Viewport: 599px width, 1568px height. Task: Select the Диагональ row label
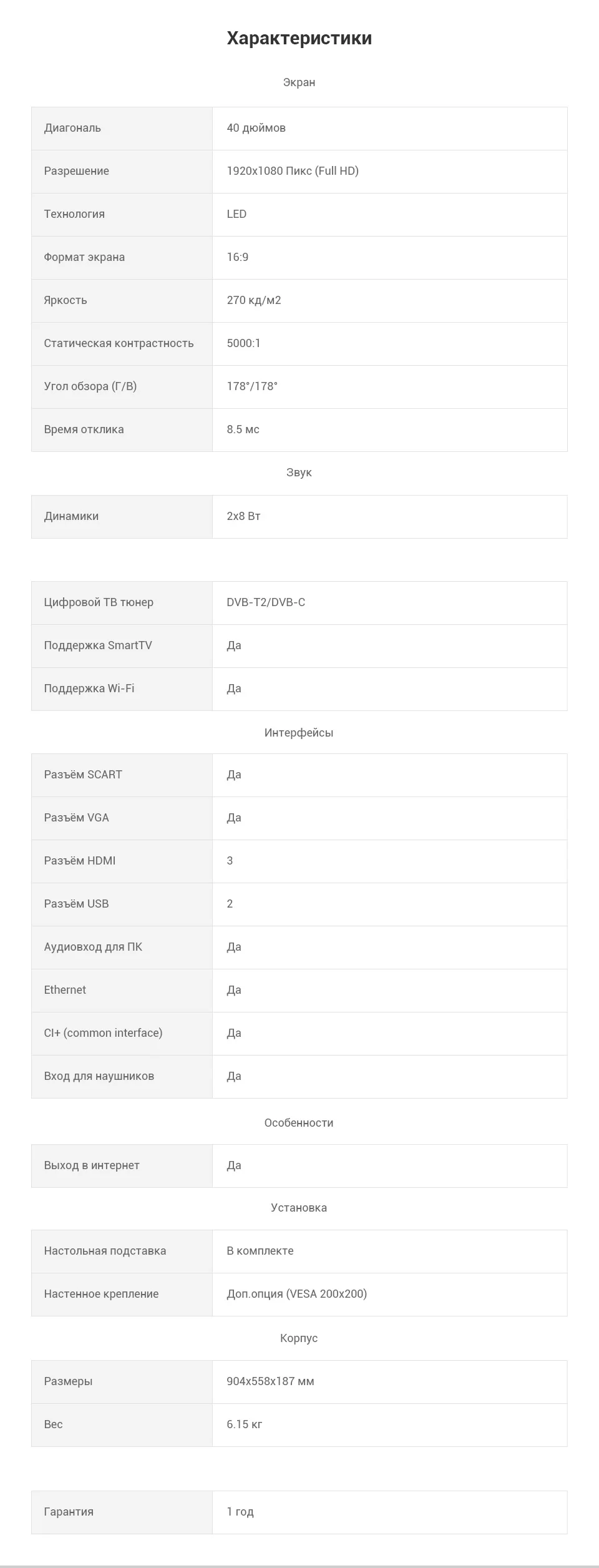(72, 128)
